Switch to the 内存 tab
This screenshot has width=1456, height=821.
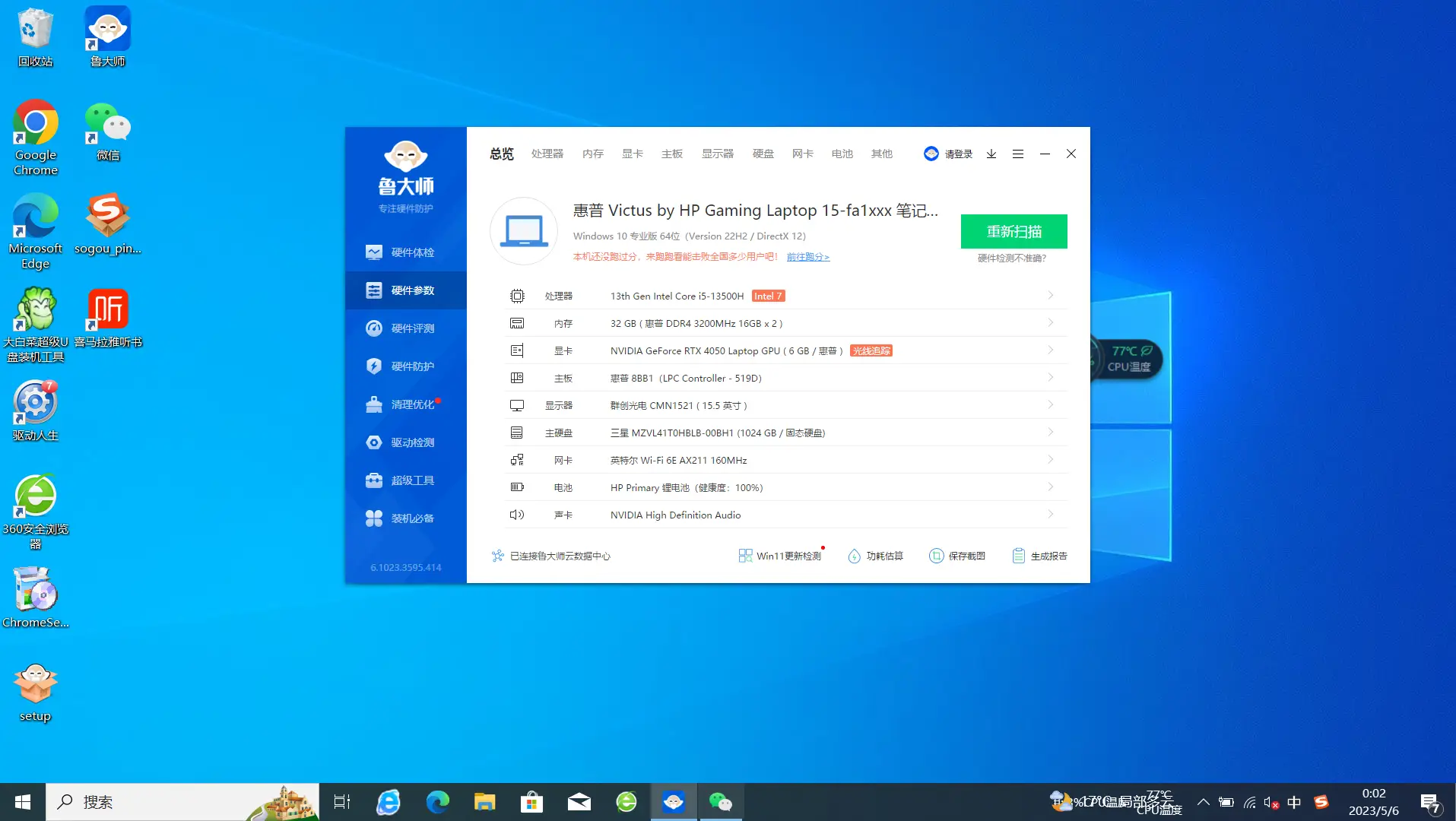coord(593,154)
